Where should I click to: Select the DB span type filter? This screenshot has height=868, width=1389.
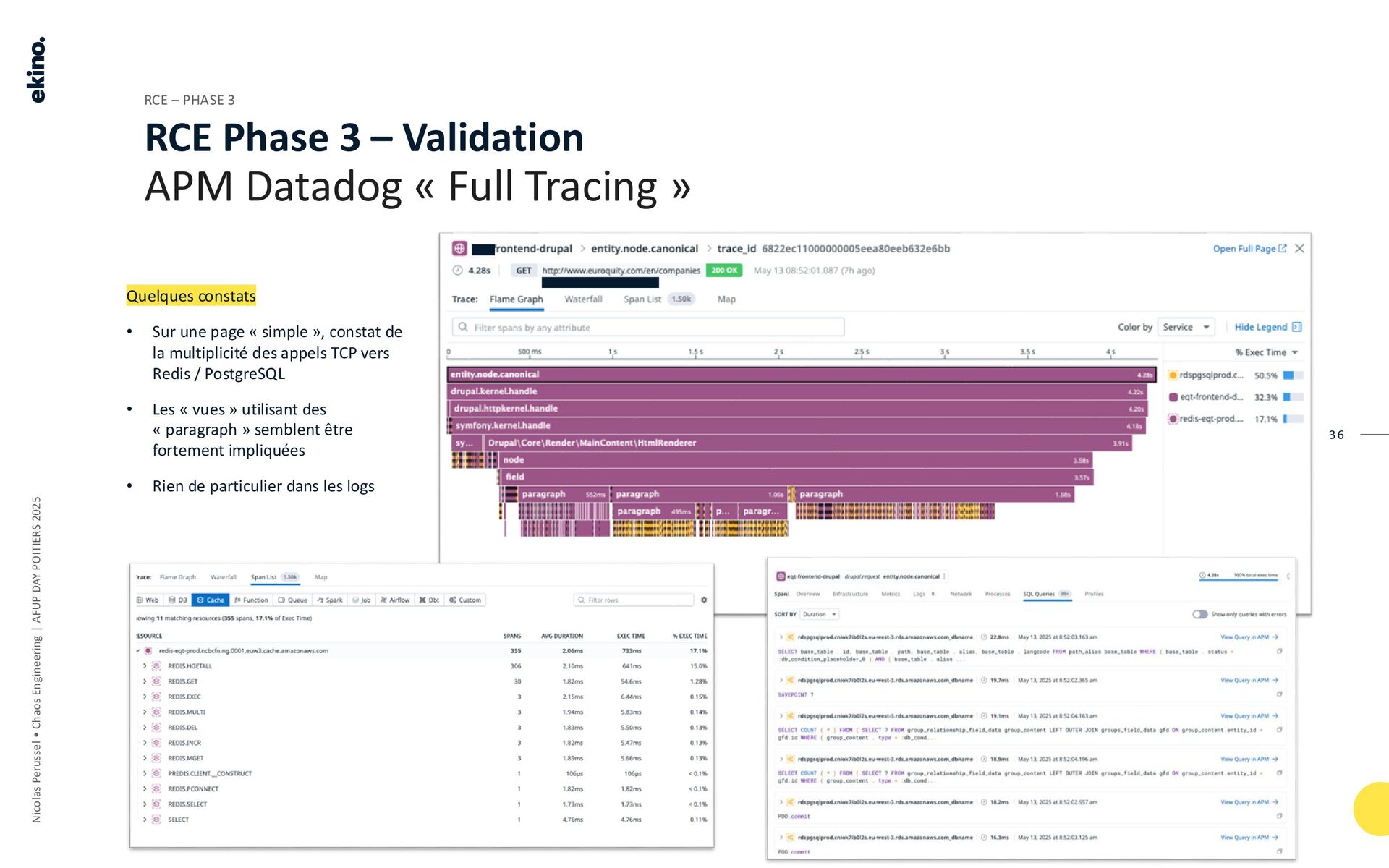tap(178, 600)
